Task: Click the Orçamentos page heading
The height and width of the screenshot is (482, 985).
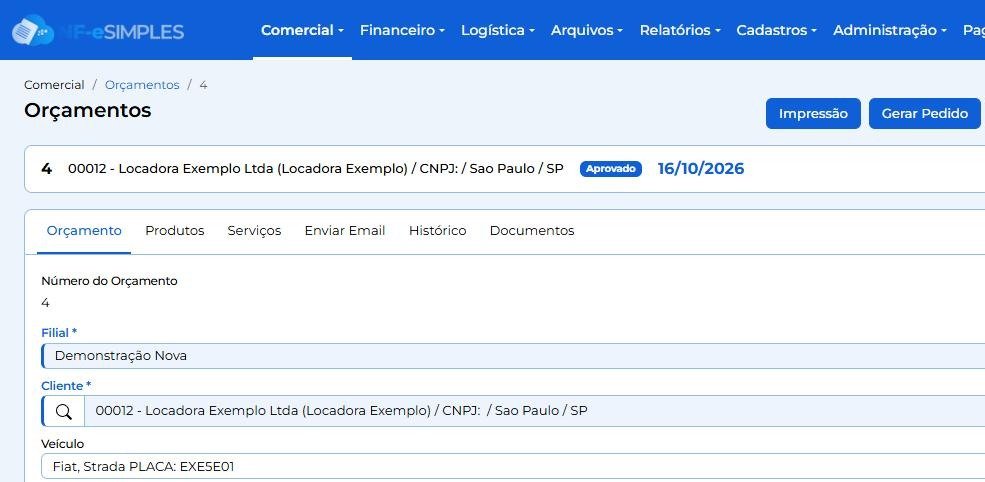Action: (x=88, y=111)
